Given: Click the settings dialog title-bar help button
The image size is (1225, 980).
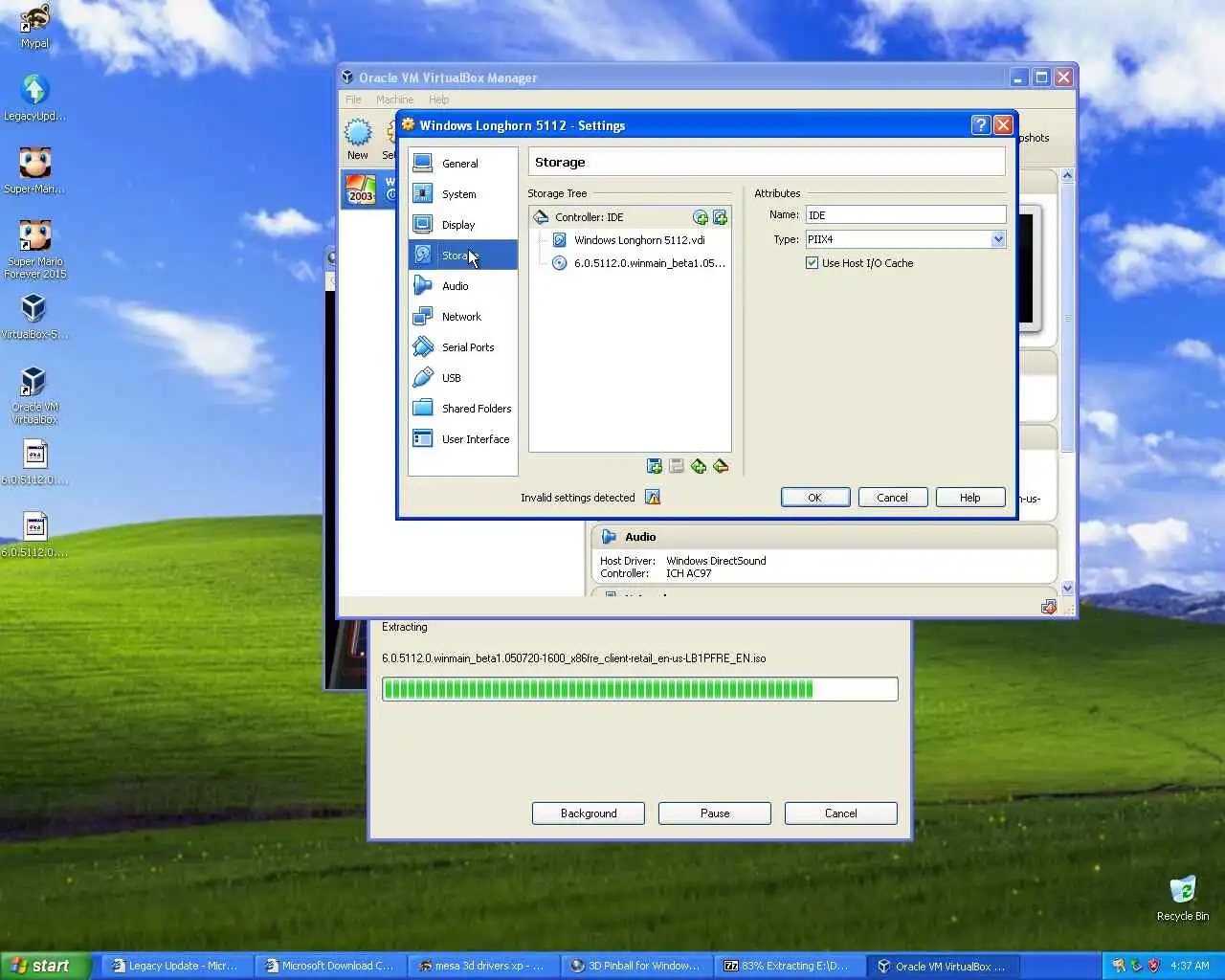Looking at the screenshot, I should point(980,124).
